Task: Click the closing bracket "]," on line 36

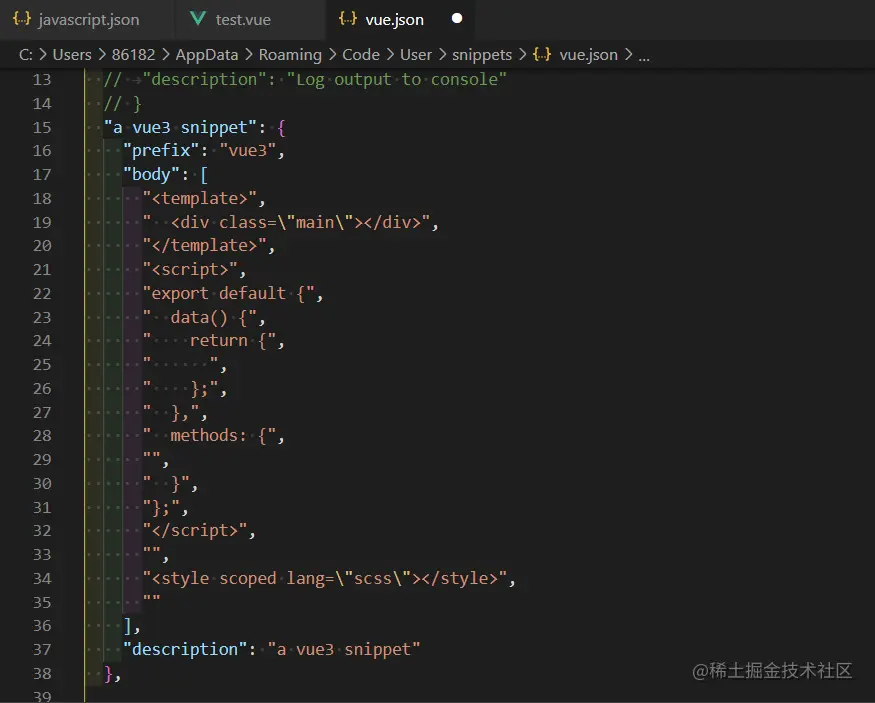Action: 132,626
